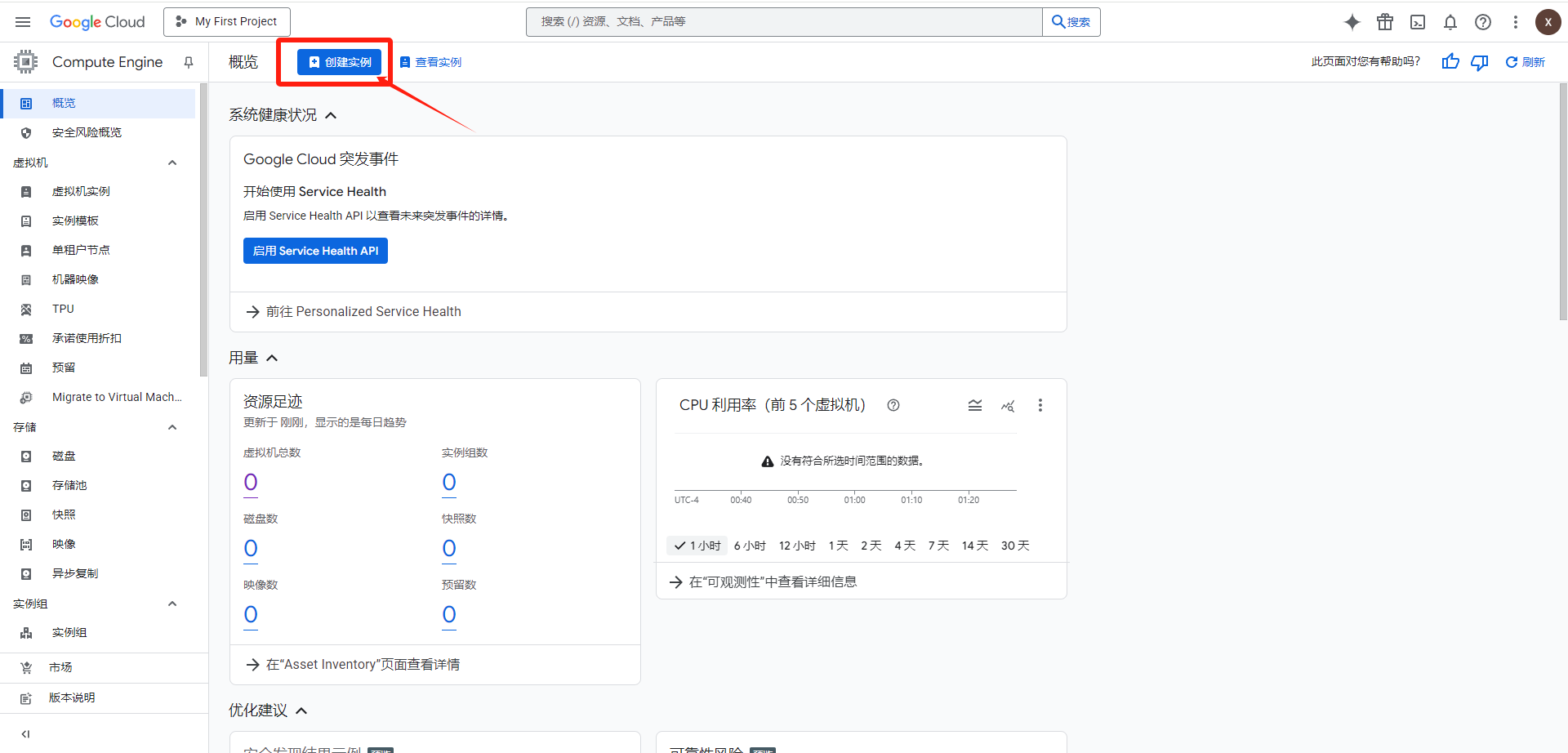Open 预留 in the sidebar

(98, 368)
